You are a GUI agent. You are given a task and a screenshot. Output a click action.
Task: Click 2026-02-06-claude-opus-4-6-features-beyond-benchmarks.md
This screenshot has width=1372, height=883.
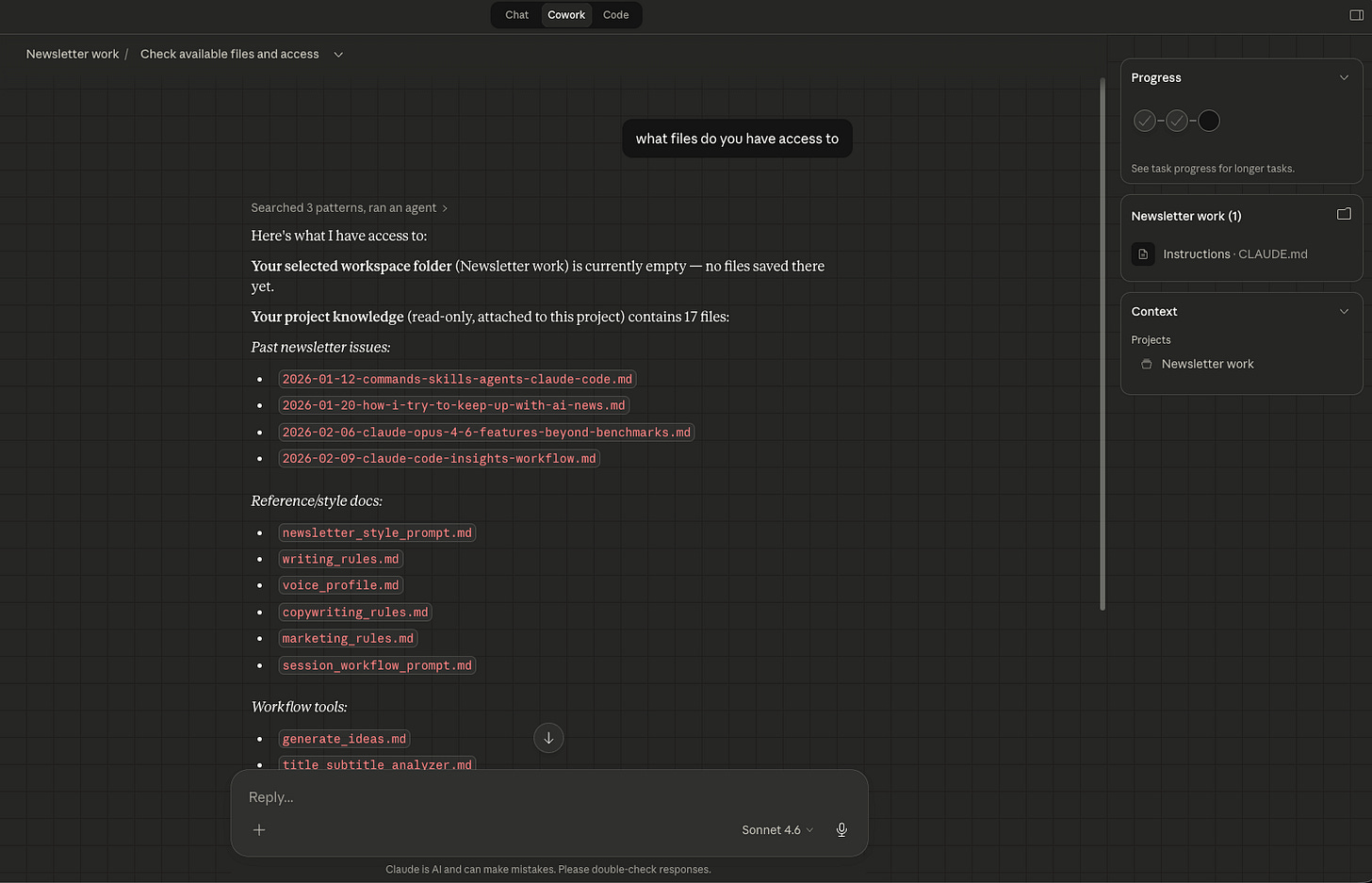(486, 432)
